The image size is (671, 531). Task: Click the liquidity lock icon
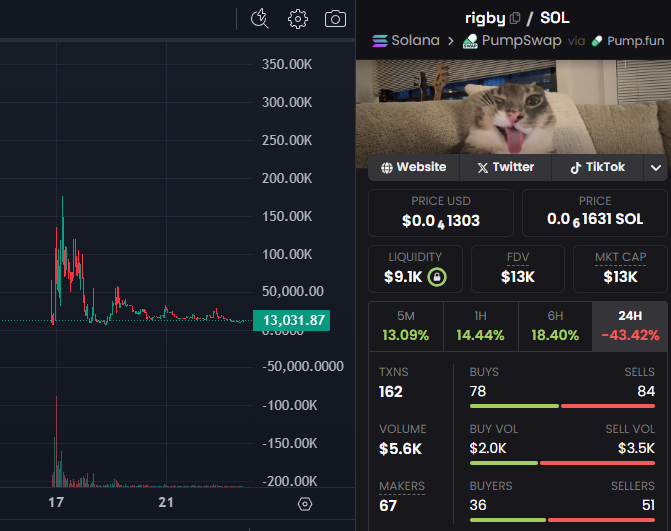(437, 277)
